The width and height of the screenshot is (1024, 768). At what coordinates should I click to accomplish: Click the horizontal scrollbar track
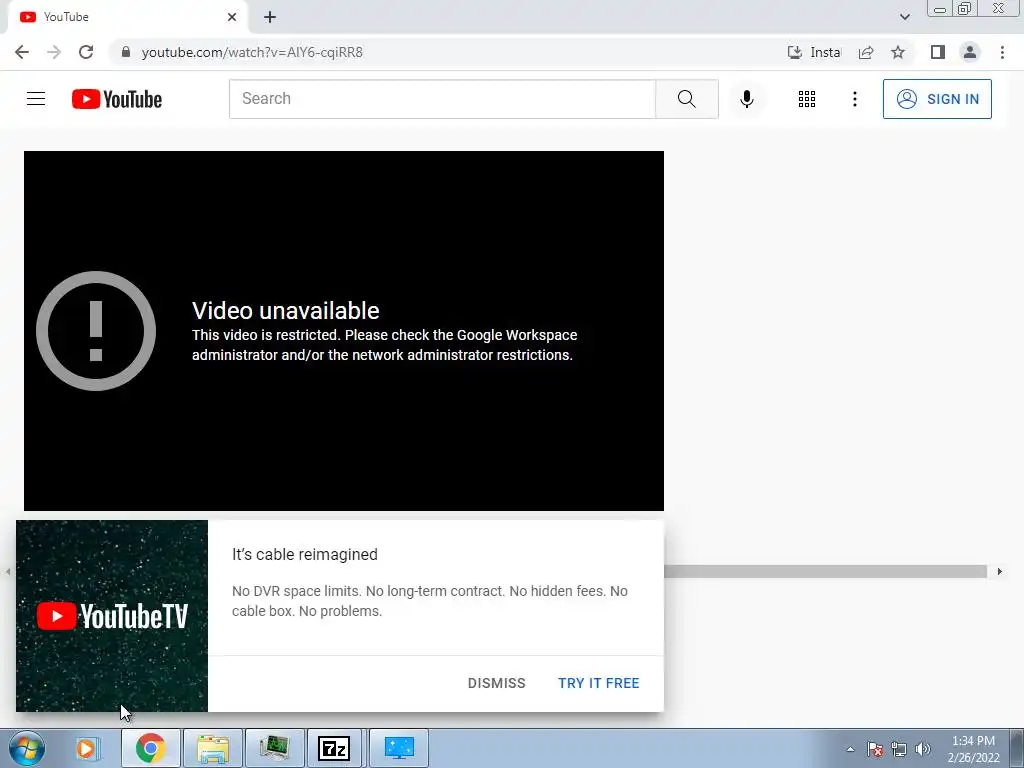825,571
